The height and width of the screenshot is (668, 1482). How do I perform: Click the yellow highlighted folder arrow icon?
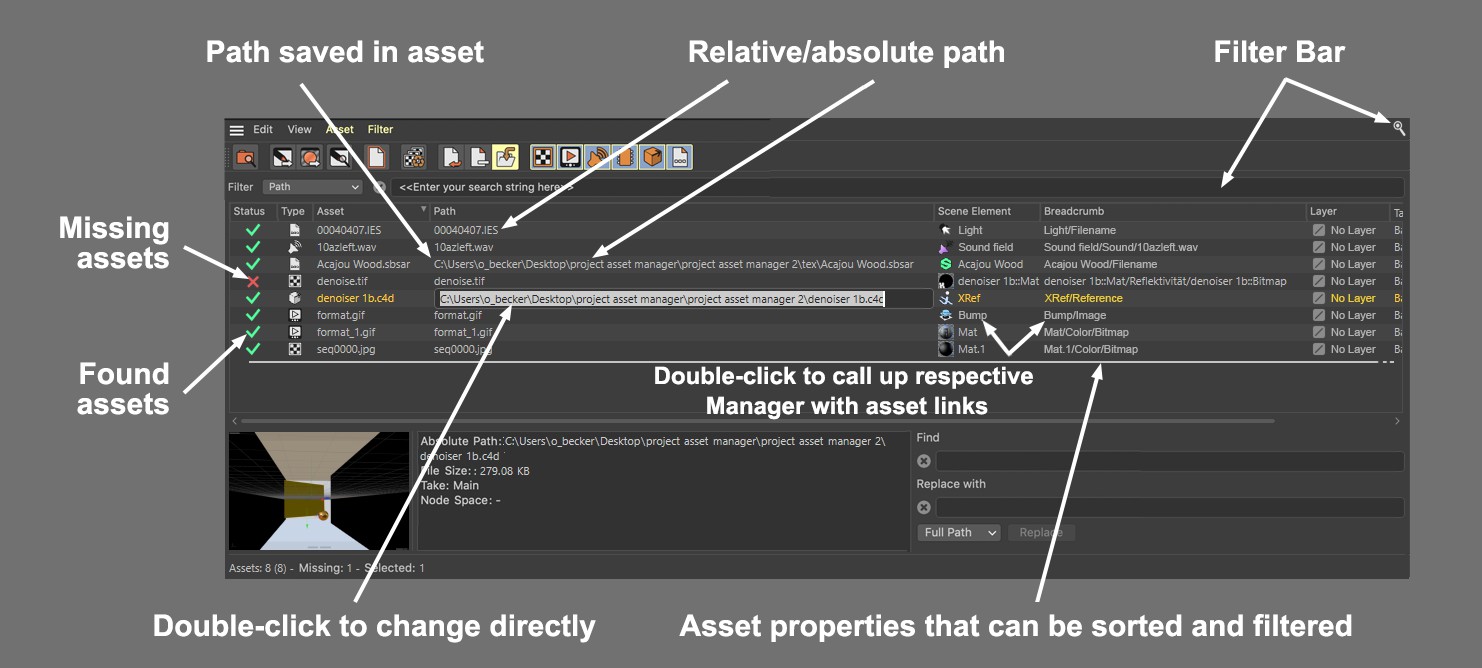click(x=506, y=157)
